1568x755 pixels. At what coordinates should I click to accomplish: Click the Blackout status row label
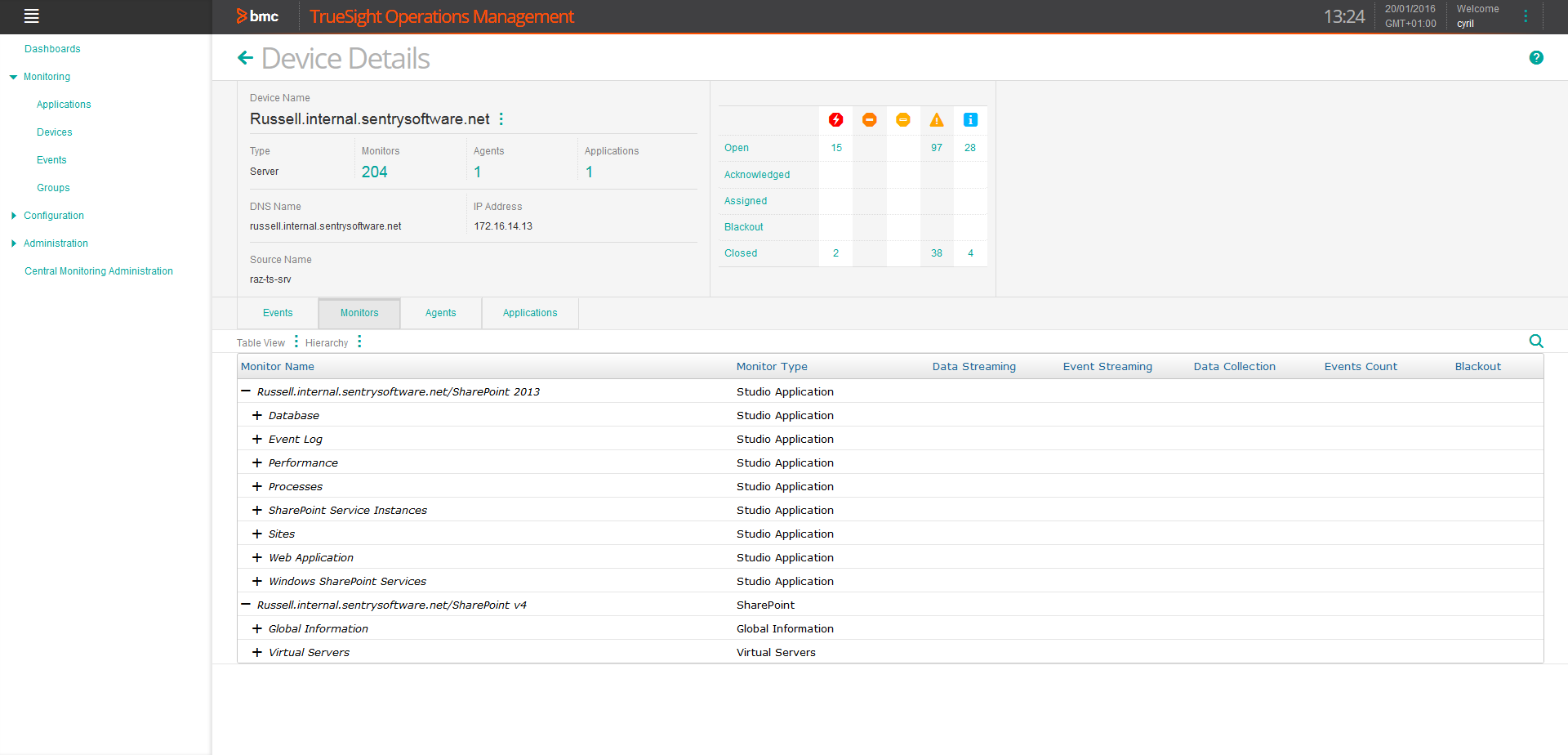pyautogui.click(x=744, y=227)
